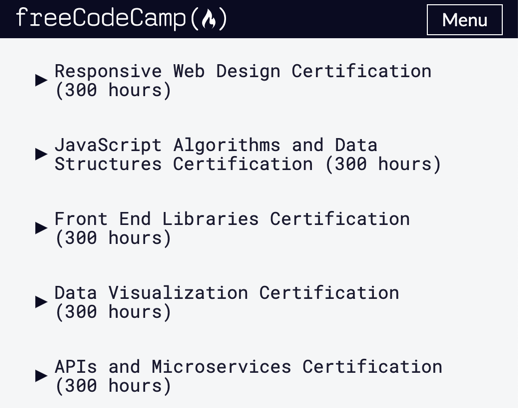Expand the Responsive Web Design arrow

coord(41,80)
